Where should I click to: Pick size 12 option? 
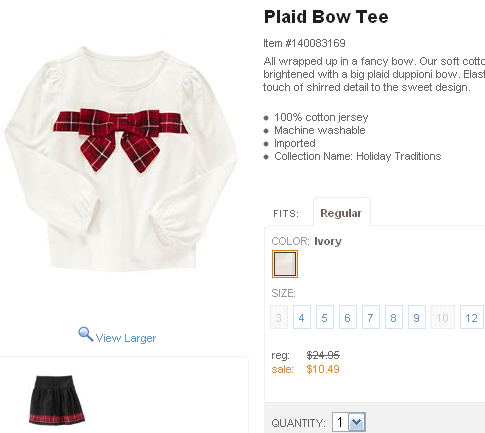tap(472, 317)
